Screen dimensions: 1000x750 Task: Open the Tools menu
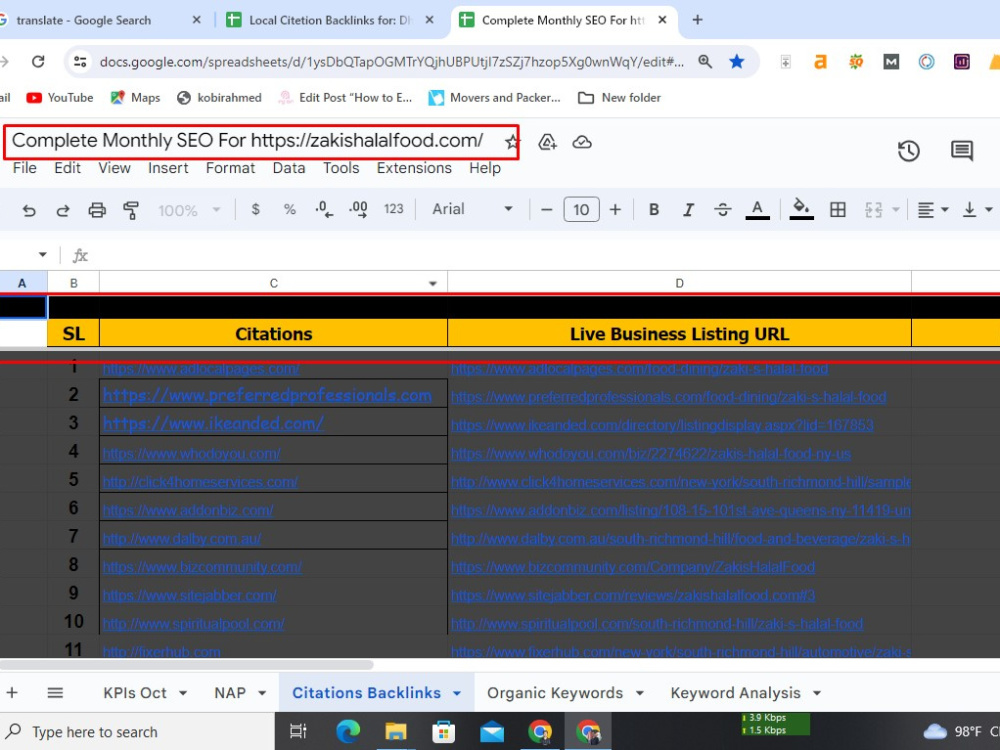(x=341, y=168)
